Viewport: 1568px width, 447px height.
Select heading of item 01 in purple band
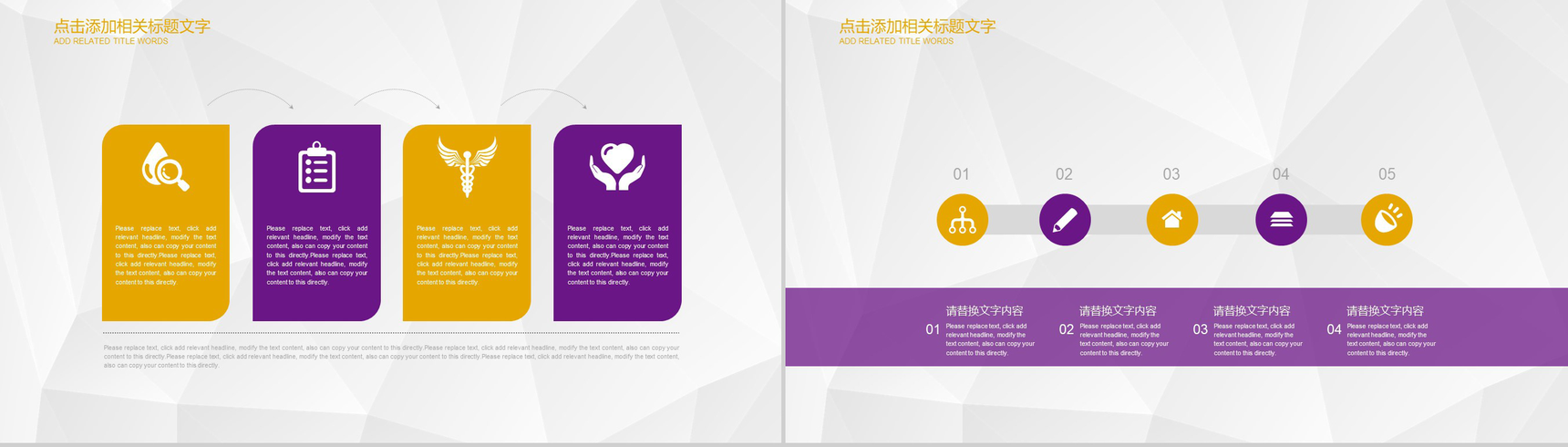(x=985, y=311)
